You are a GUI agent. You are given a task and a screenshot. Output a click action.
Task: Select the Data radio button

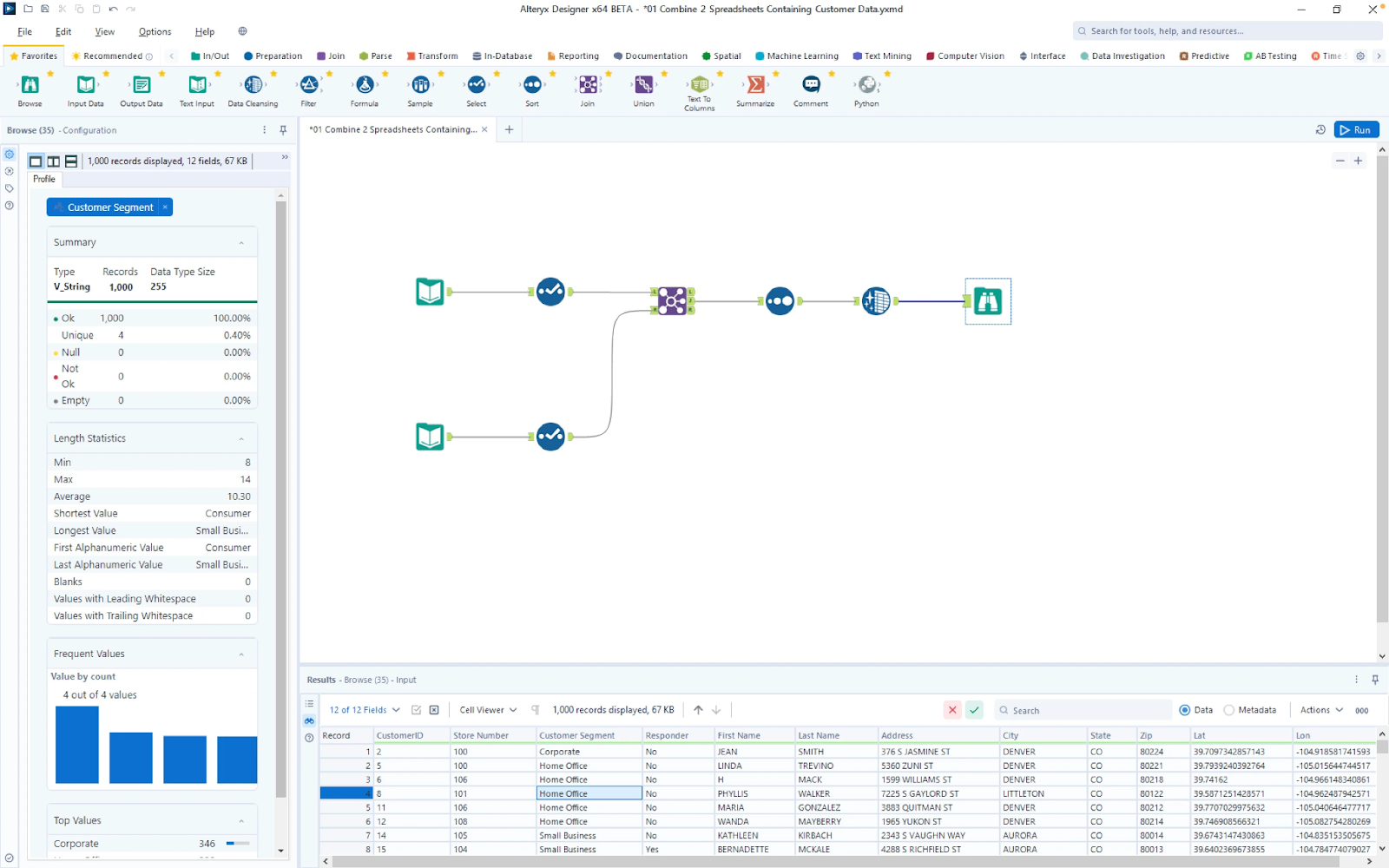(1184, 709)
